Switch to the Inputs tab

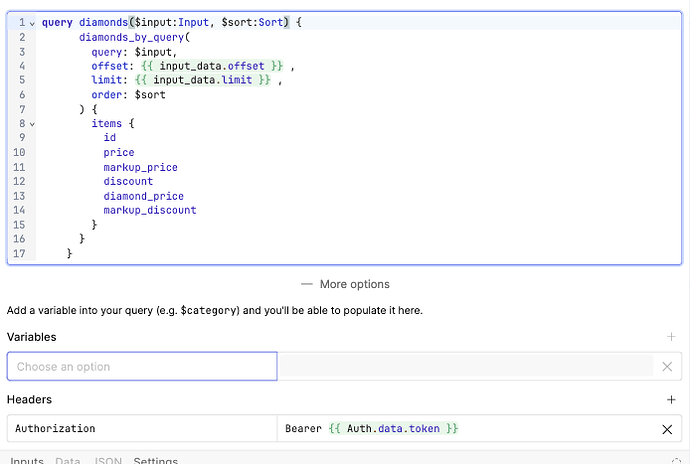[x=27, y=460]
